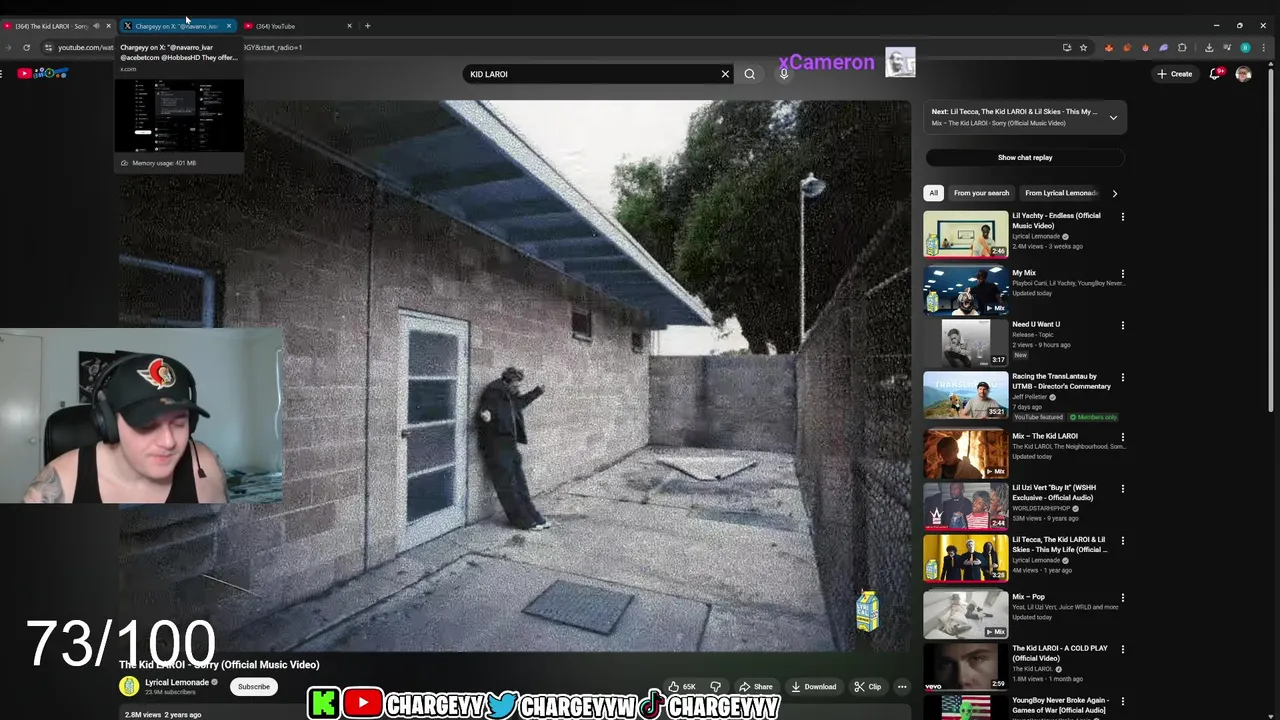Run search with magnifier icon
The image size is (1280, 720).
click(x=749, y=74)
